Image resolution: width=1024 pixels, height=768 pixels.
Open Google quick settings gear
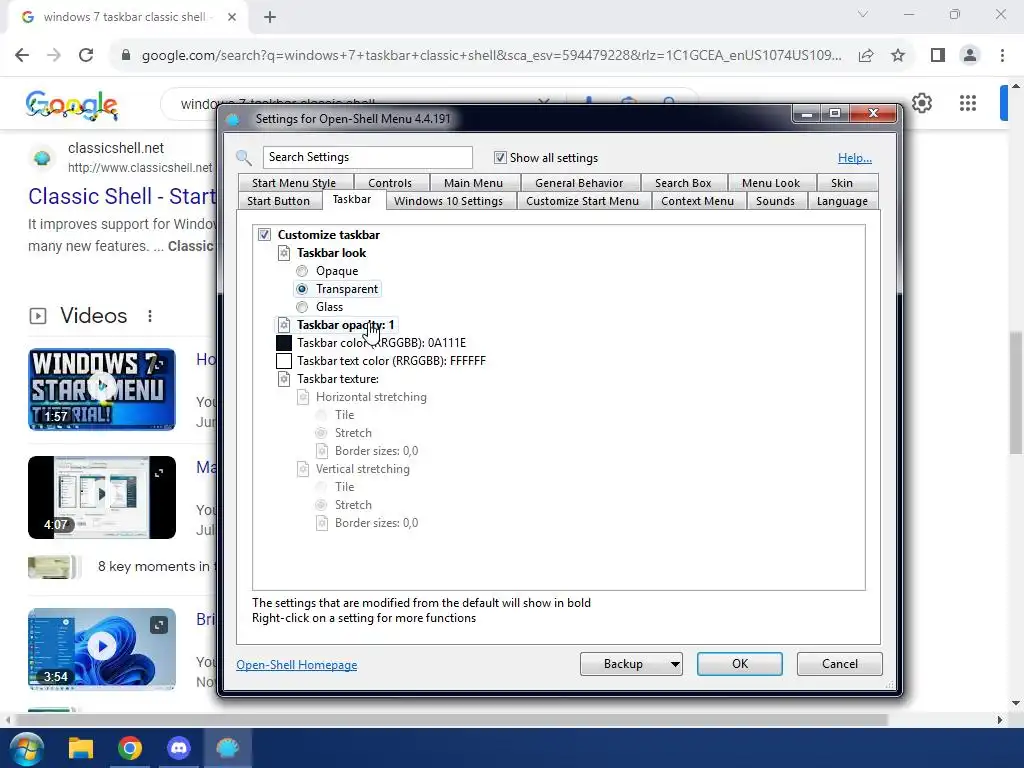[x=921, y=103]
